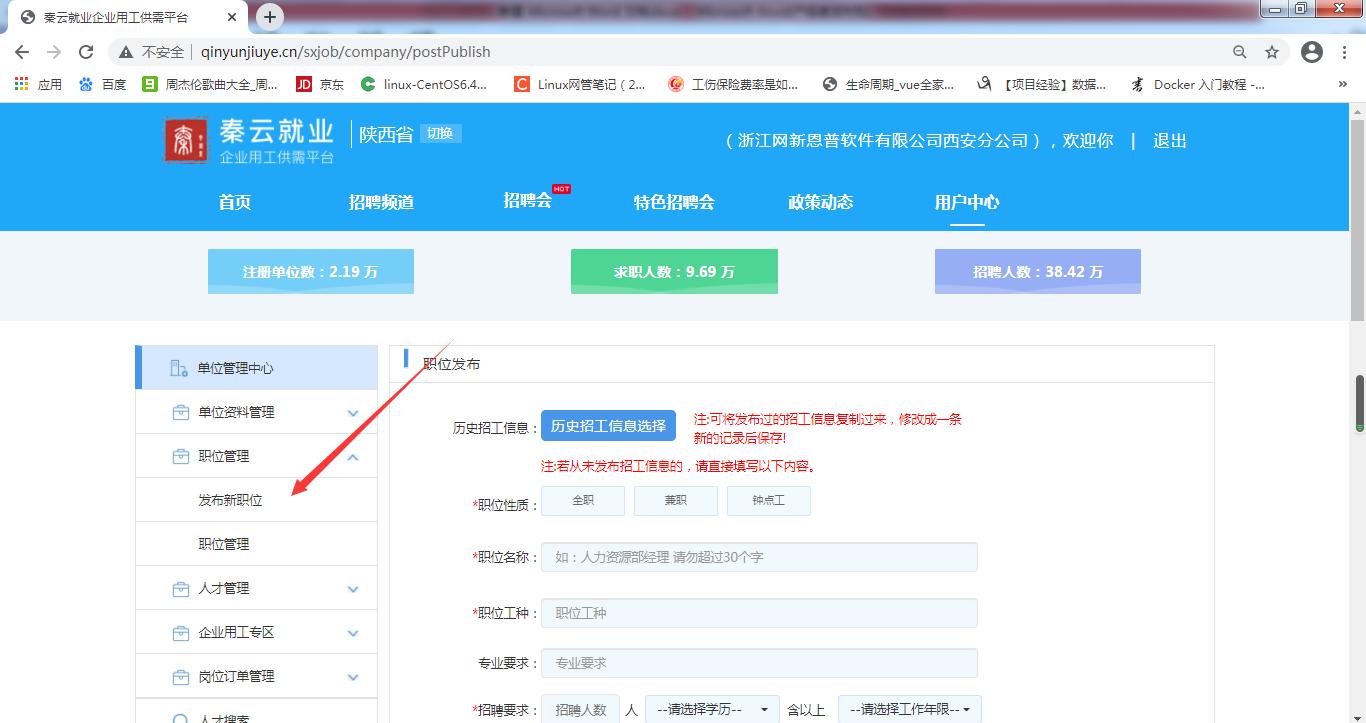Collapse the 职位管理 sidebar section

[256, 456]
